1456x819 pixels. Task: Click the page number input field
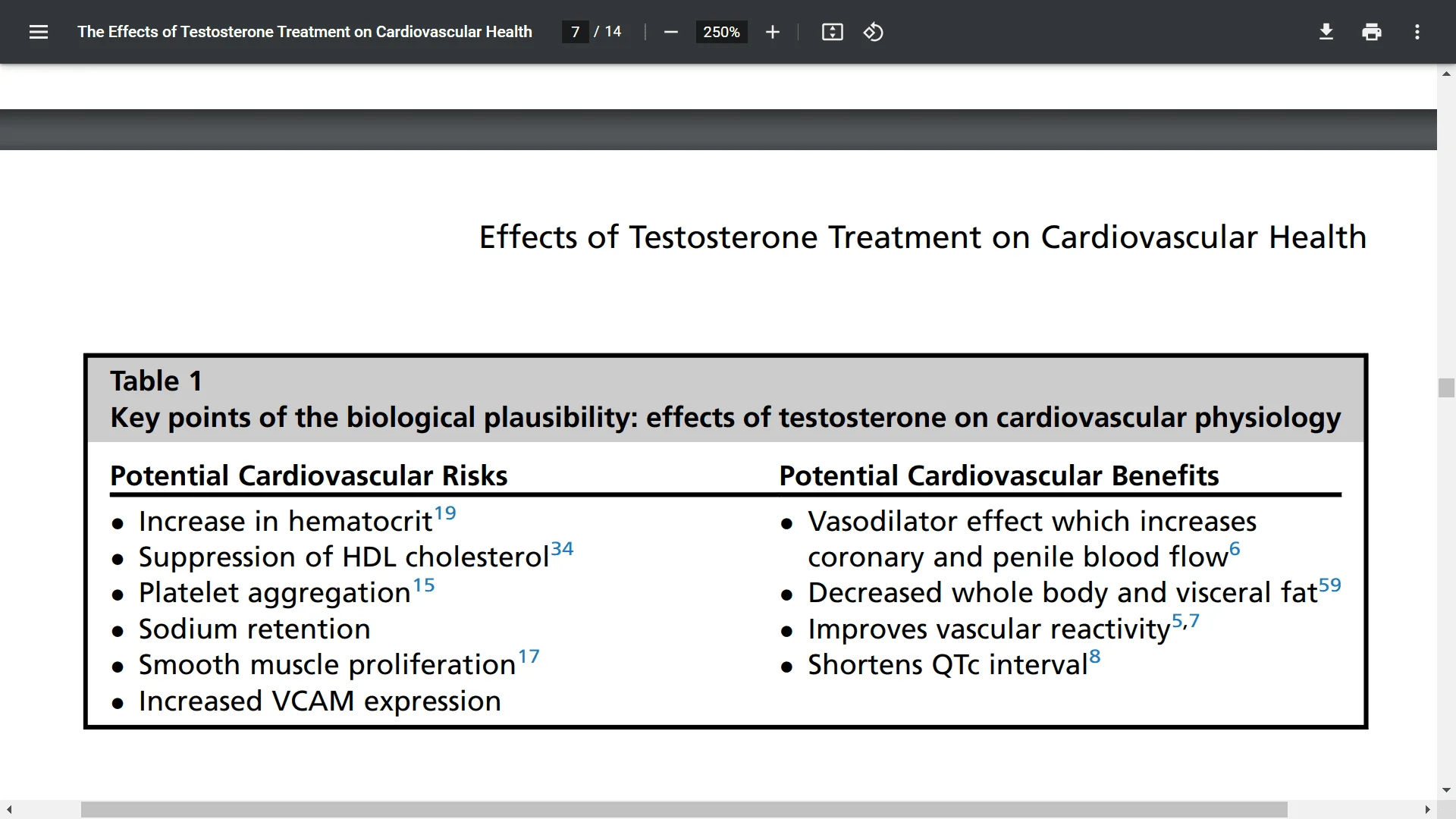click(576, 32)
